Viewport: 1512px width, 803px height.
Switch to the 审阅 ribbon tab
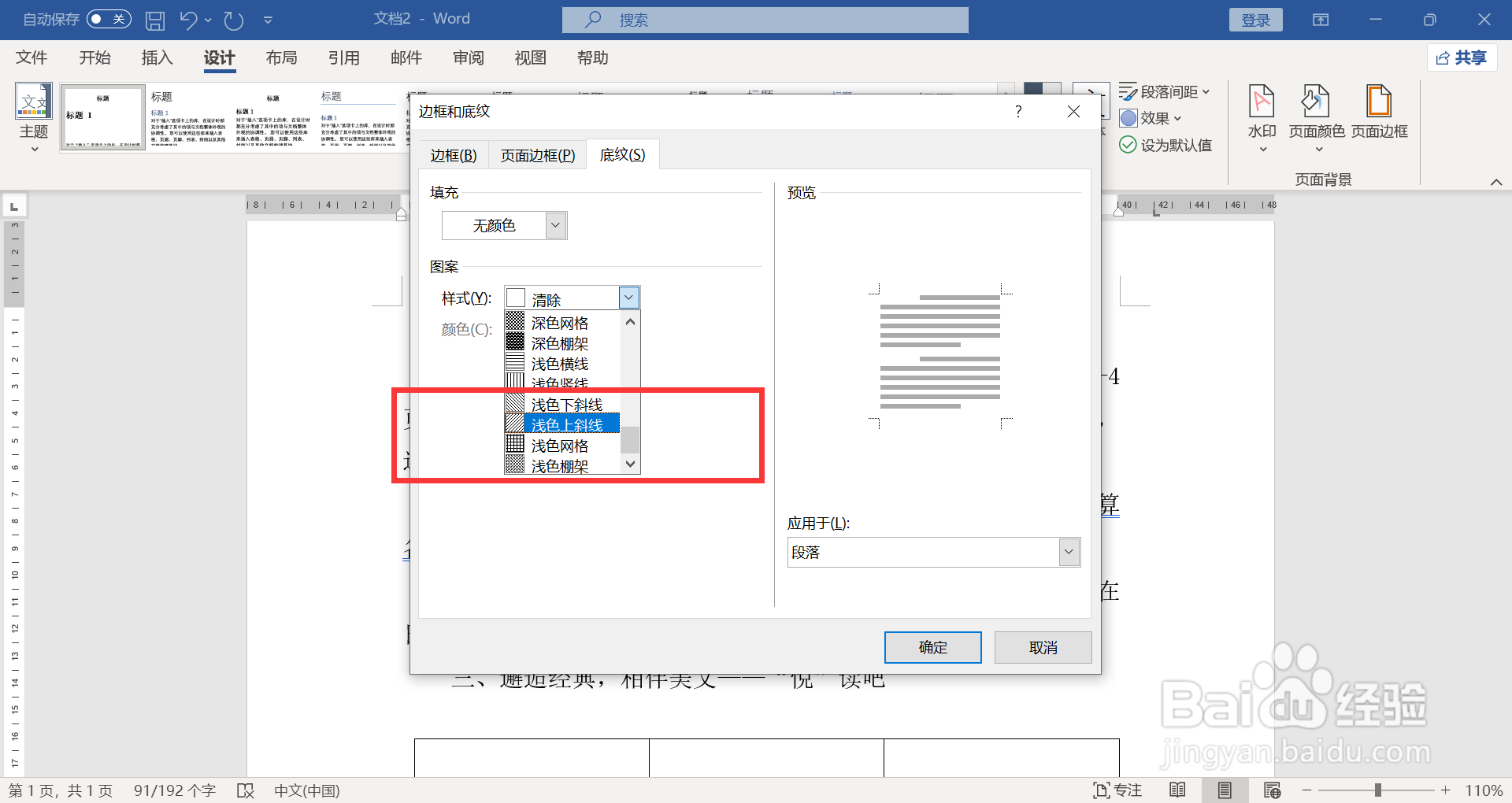469,57
